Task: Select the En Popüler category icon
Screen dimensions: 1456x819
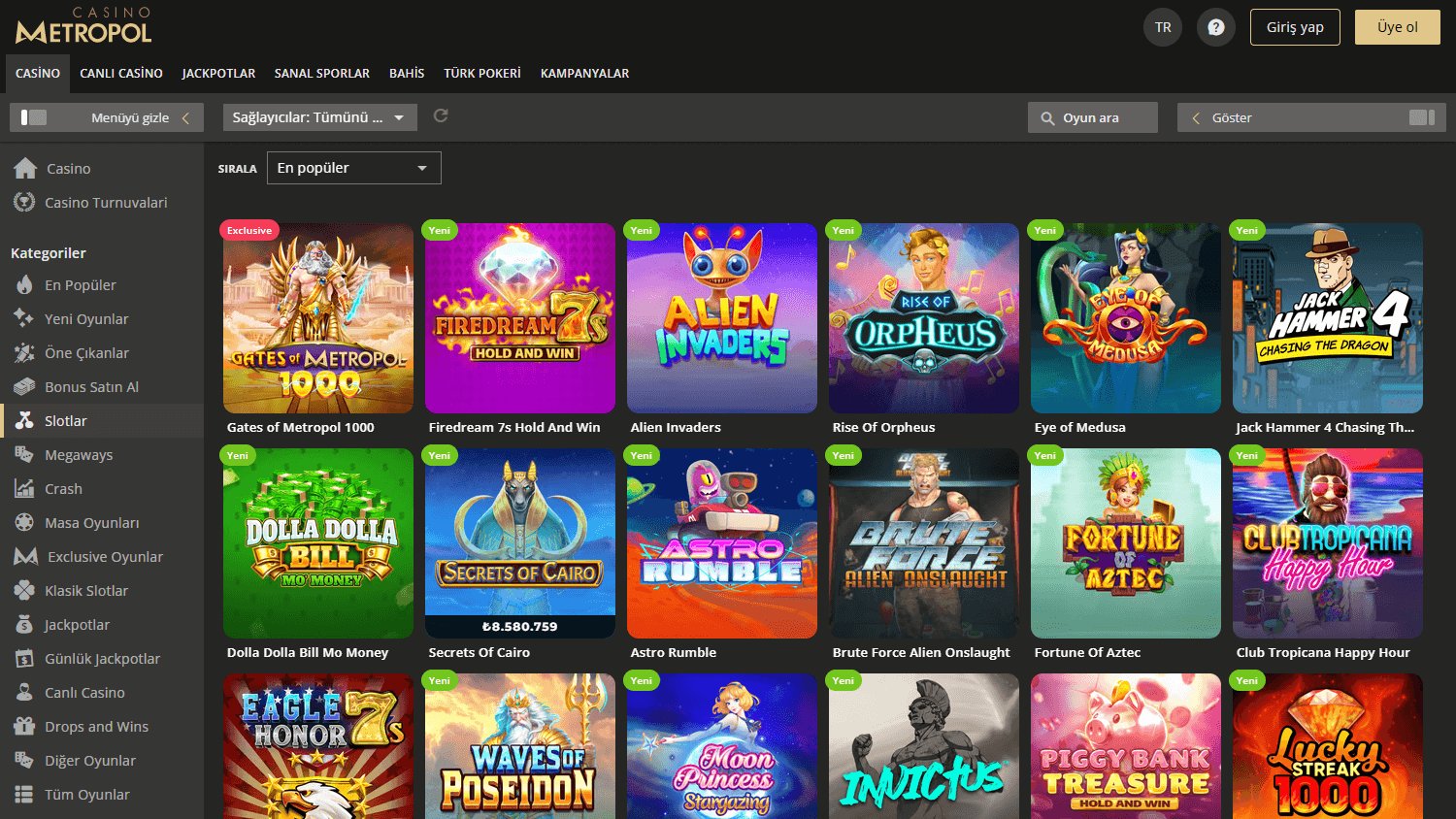Action: click(24, 284)
